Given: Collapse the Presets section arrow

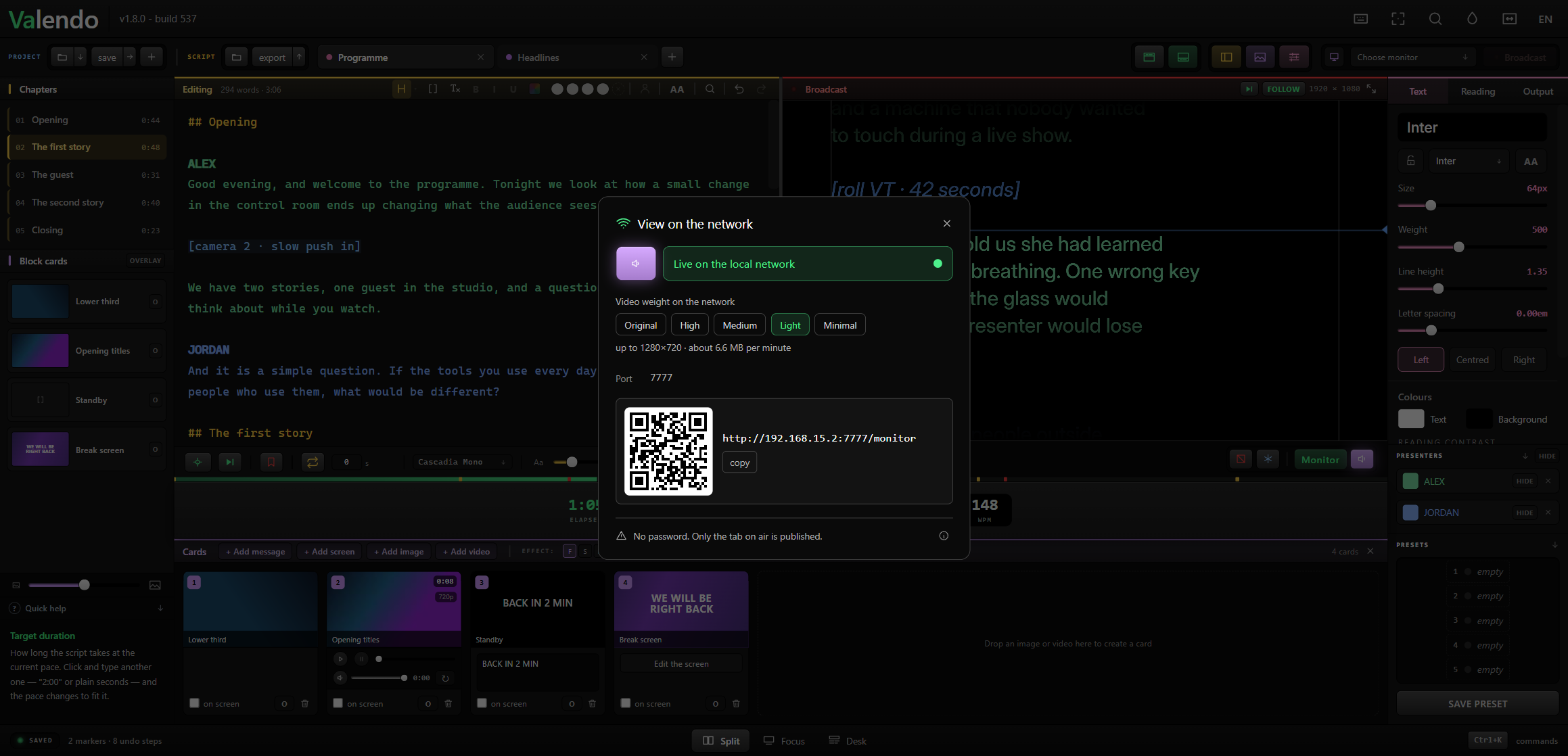Looking at the screenshot, I should tap(1554, 545).
